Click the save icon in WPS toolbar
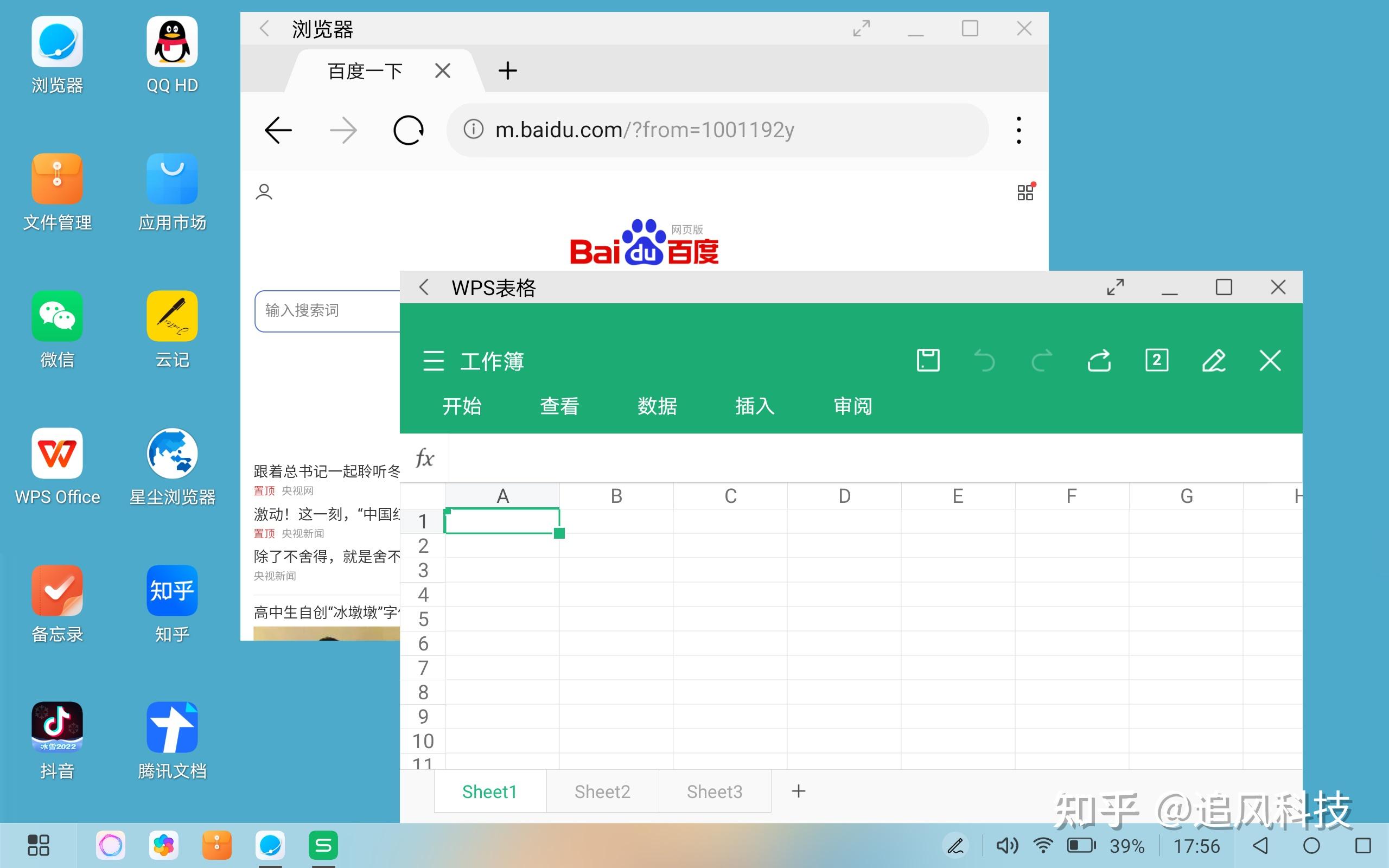The height and width of the screenshot is (868, 1389). coord(928,361)
